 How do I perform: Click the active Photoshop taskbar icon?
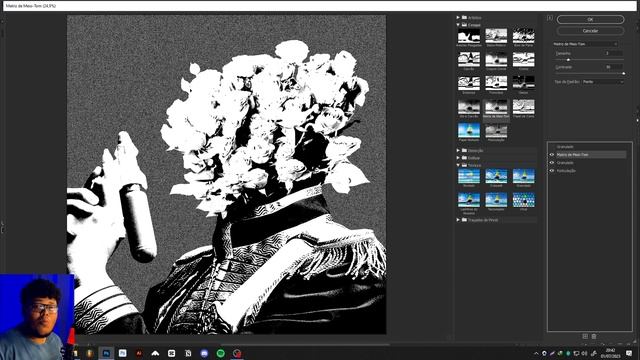click(106, 353)
